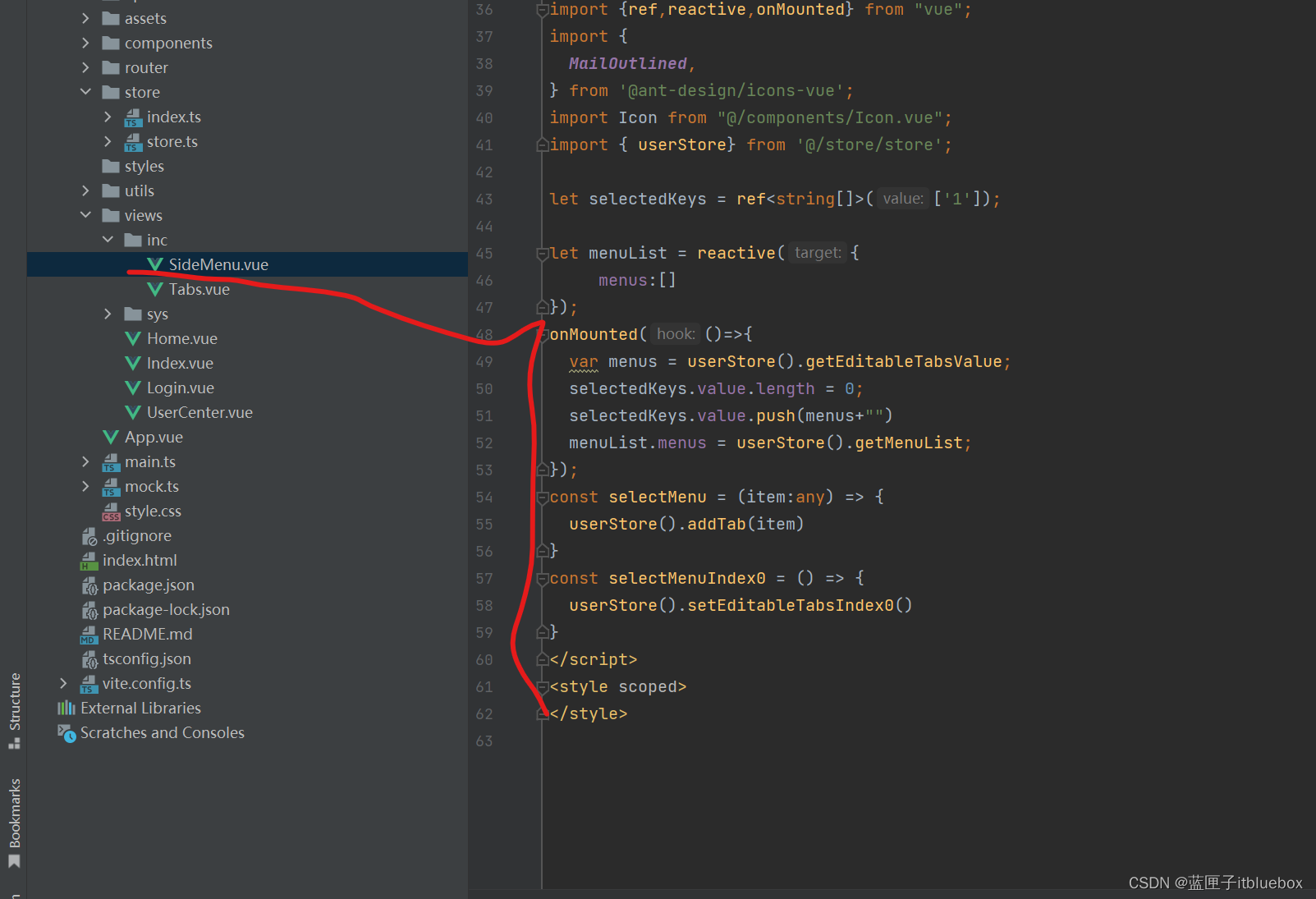This screenshot has width=1316, height=899.
Task: Click the .gitignore file icon
Action: (89, 536)
